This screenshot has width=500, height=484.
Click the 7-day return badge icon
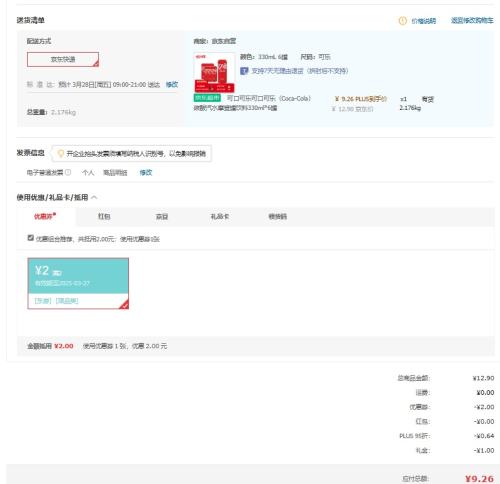pyautogui.click(x=244, y=71)
